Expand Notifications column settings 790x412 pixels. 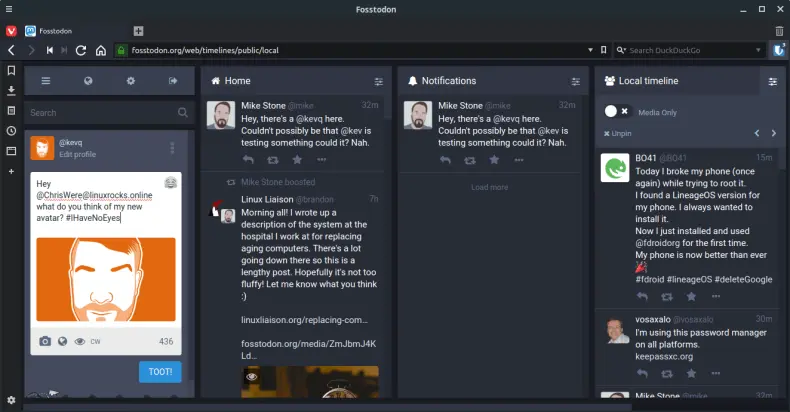click(x=575, y=81)
